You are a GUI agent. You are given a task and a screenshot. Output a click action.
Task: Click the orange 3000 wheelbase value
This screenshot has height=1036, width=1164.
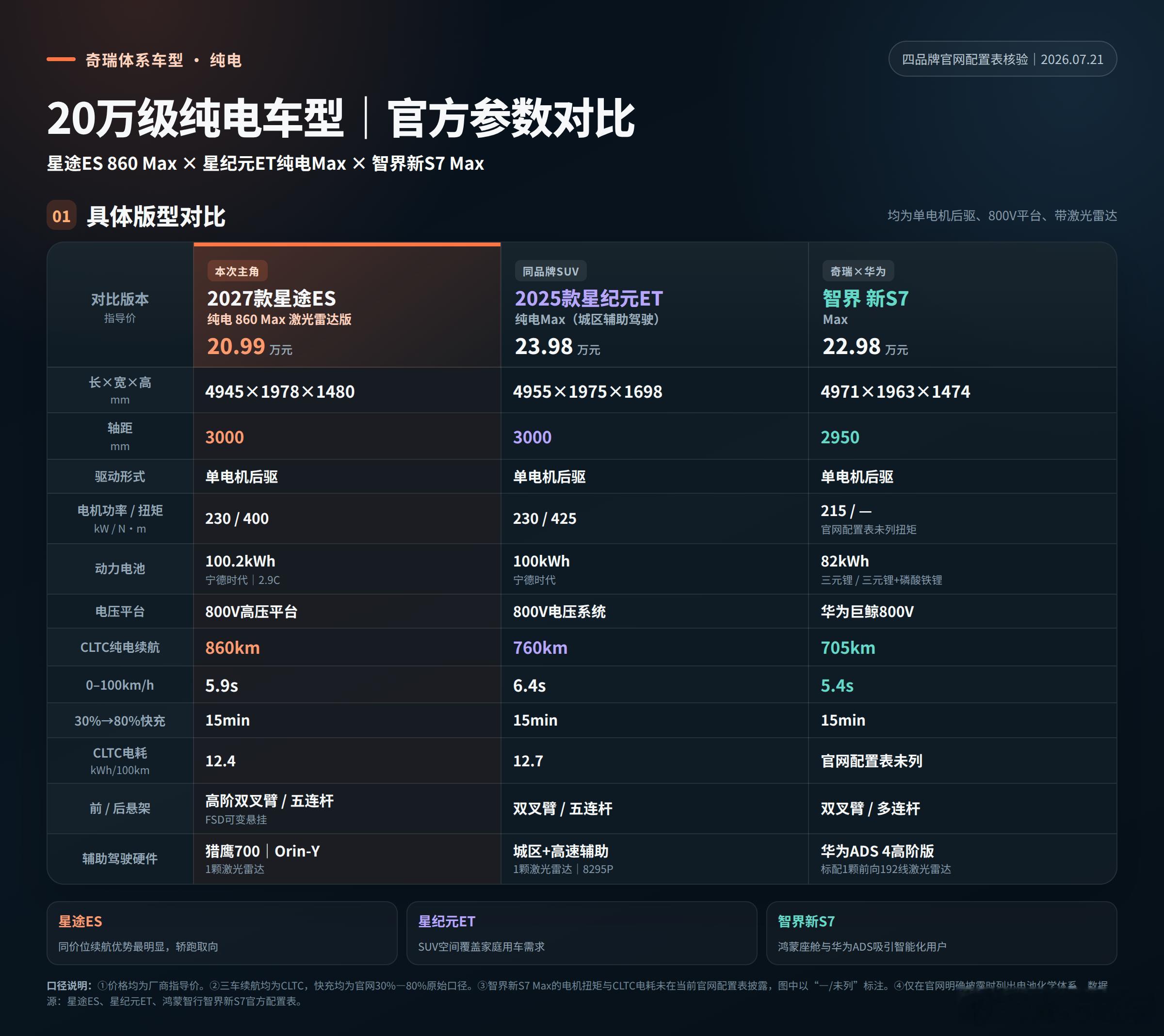pos(225,437)
